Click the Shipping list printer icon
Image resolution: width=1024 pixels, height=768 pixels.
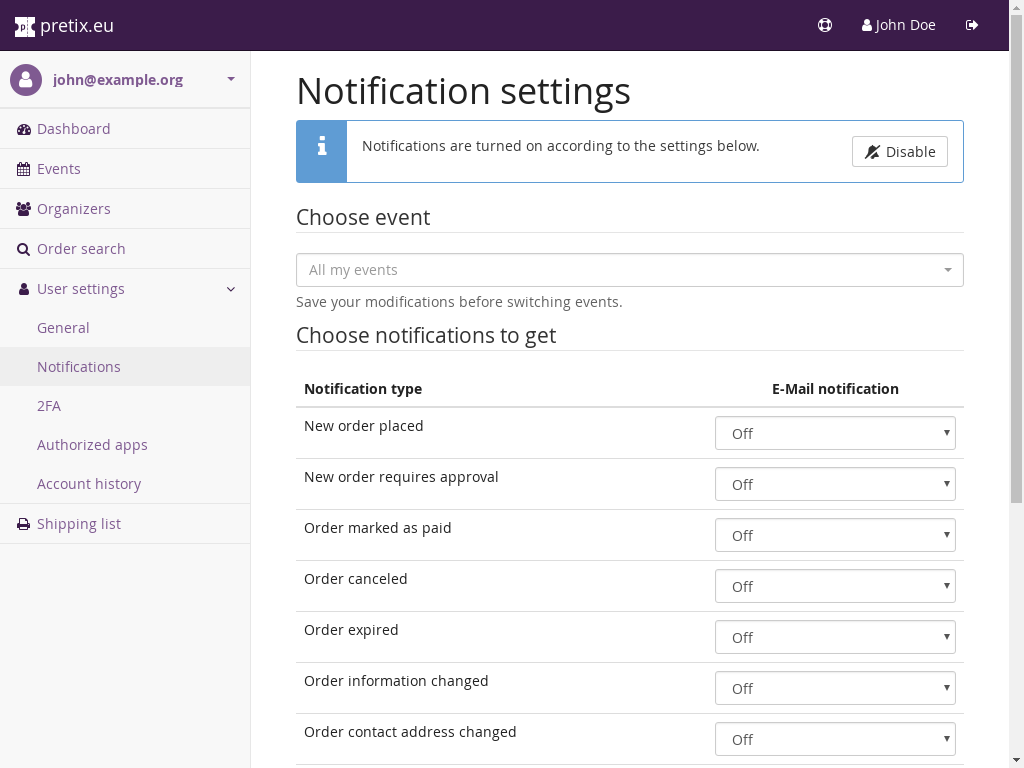[x=24, y=524]
